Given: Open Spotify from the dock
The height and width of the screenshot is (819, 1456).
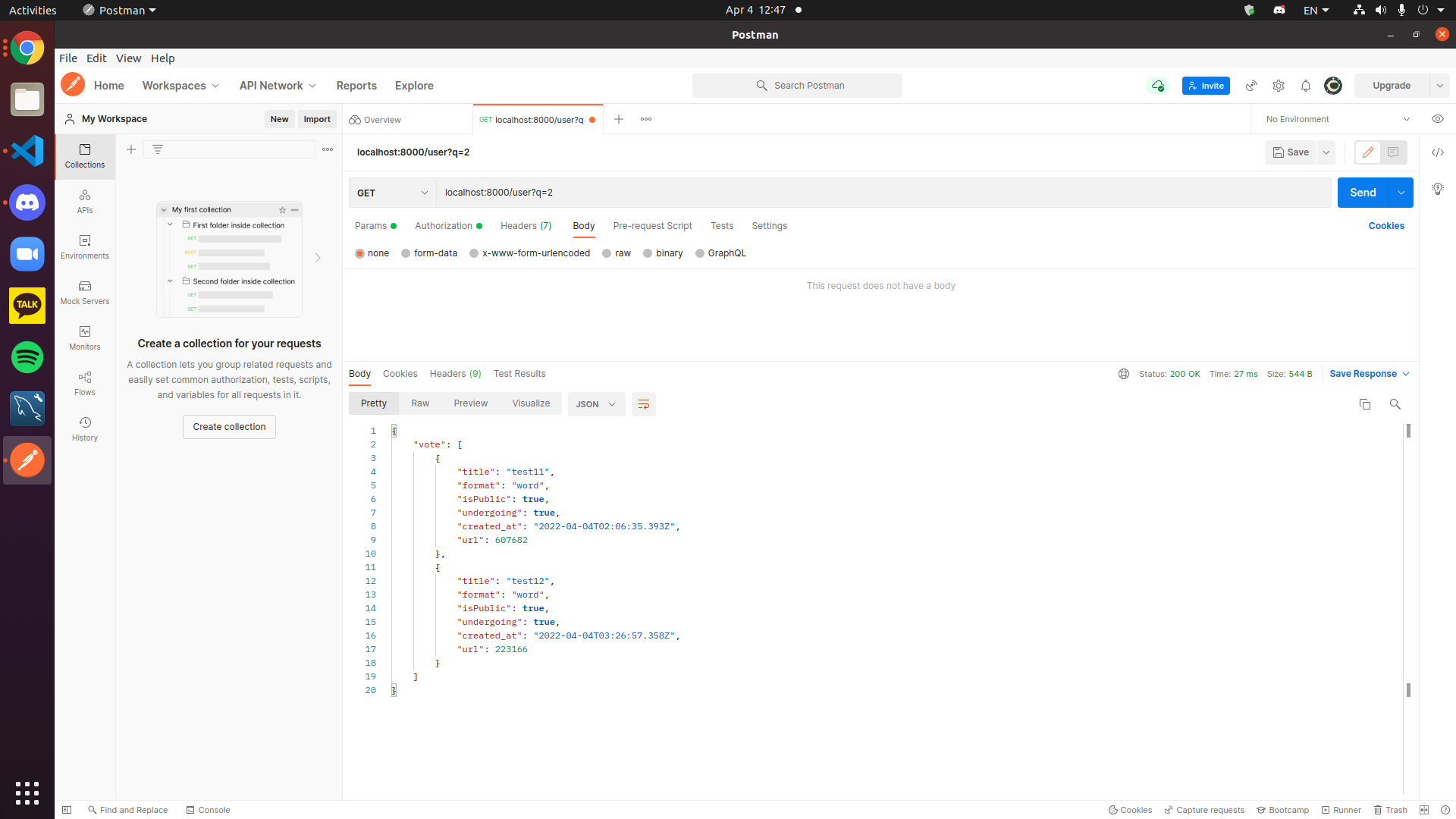Looking at the screenshot, I should 27,357.
